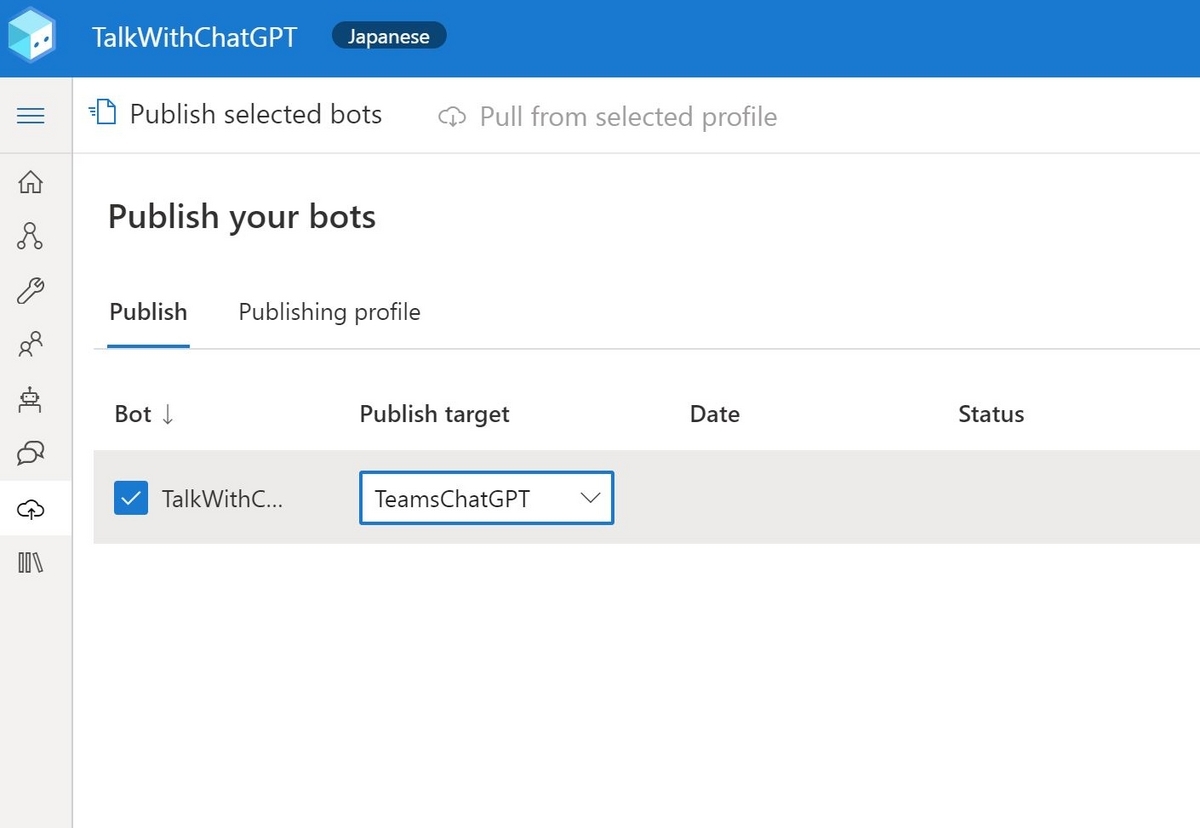The height and width of the screenshot is (828, 1200).
Task: Select the wrench tool icon in sidebar
Action: [x=31, y=291]
